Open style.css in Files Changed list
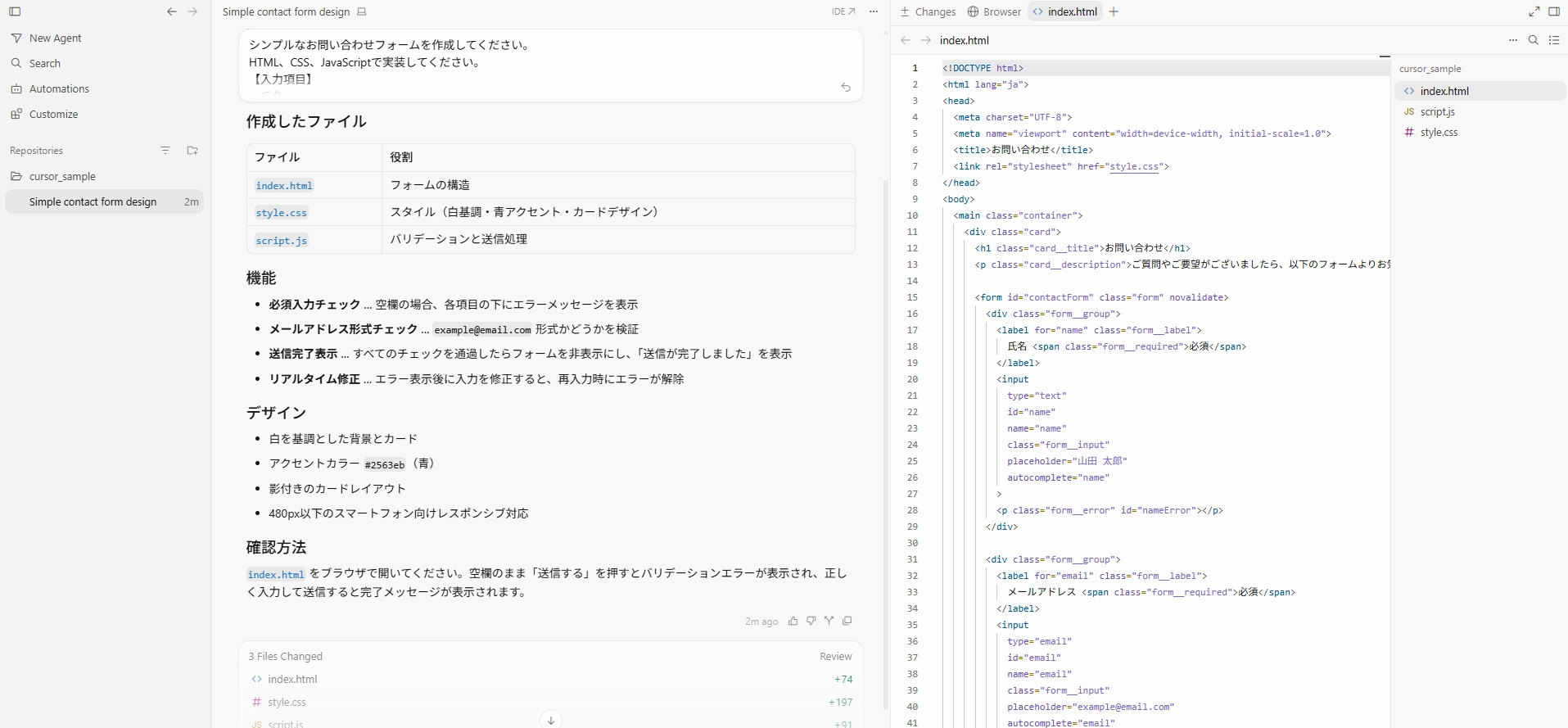The height and width of the screenshot is (728, 1568). [x=287, y=703]
